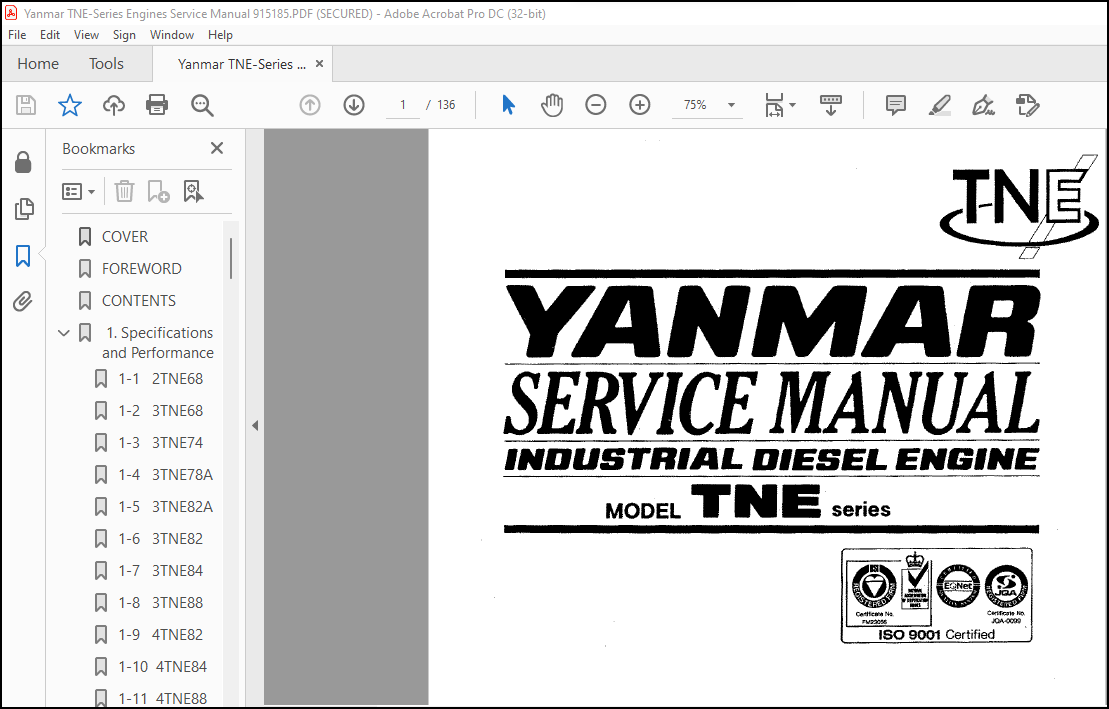Open the Help menu
The height and width of the screenshot is (709, 1109).
tap(220, 35)
